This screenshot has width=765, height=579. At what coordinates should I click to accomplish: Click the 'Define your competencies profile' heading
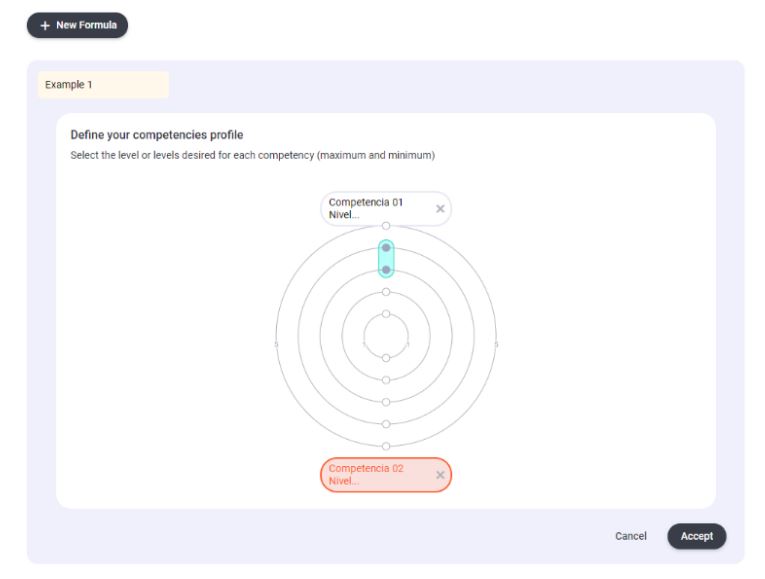click(157, 134)
